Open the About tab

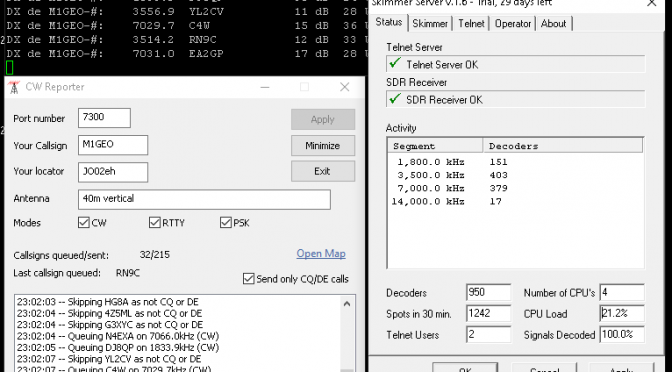click(553, 24)
